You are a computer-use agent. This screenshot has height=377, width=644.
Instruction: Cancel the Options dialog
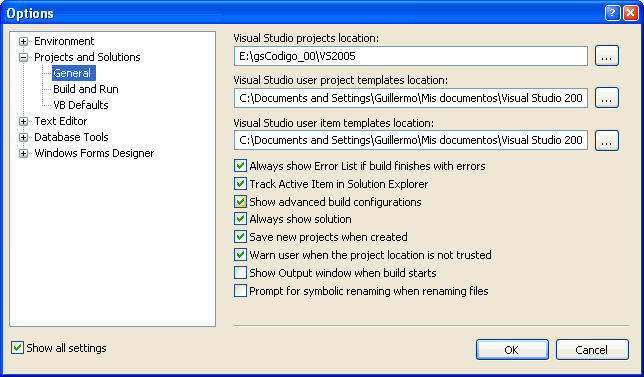click(x=592, y=349)
